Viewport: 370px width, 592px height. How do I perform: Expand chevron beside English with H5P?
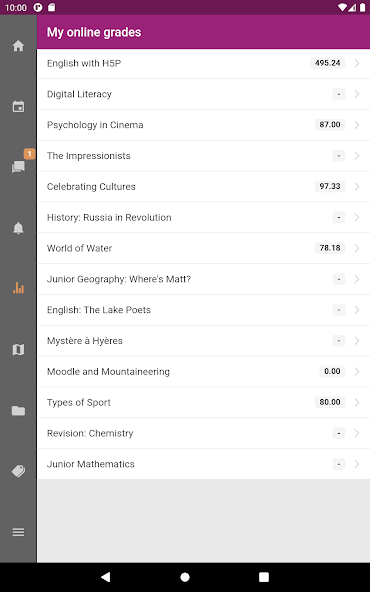[x=356, y=63]
